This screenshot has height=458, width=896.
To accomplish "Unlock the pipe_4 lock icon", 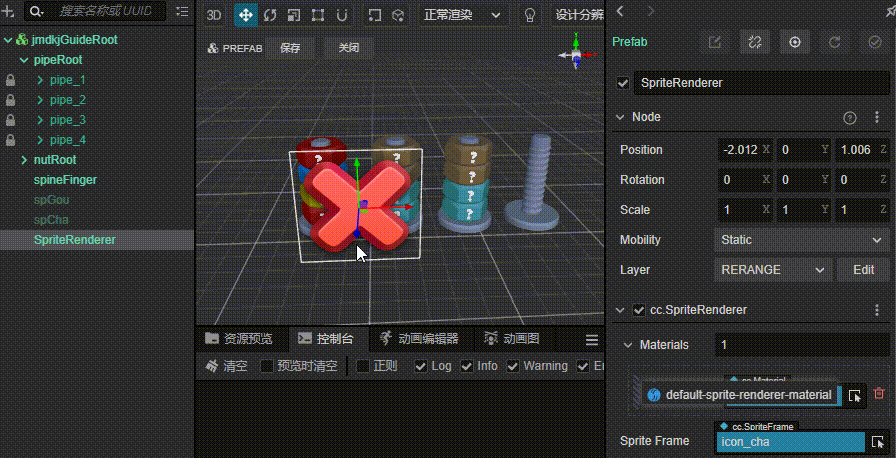I will pyautogui.click(x=10, y=140).
